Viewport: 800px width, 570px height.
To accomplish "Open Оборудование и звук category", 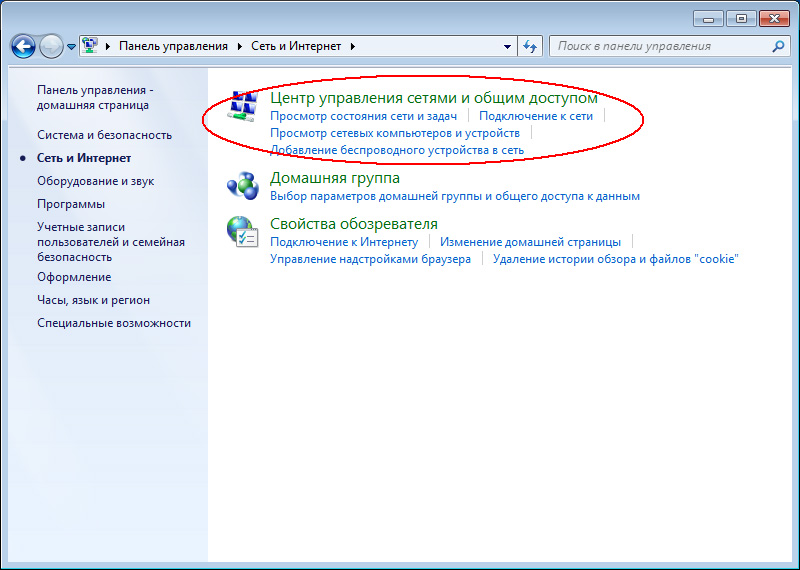I will coord(95,181).
